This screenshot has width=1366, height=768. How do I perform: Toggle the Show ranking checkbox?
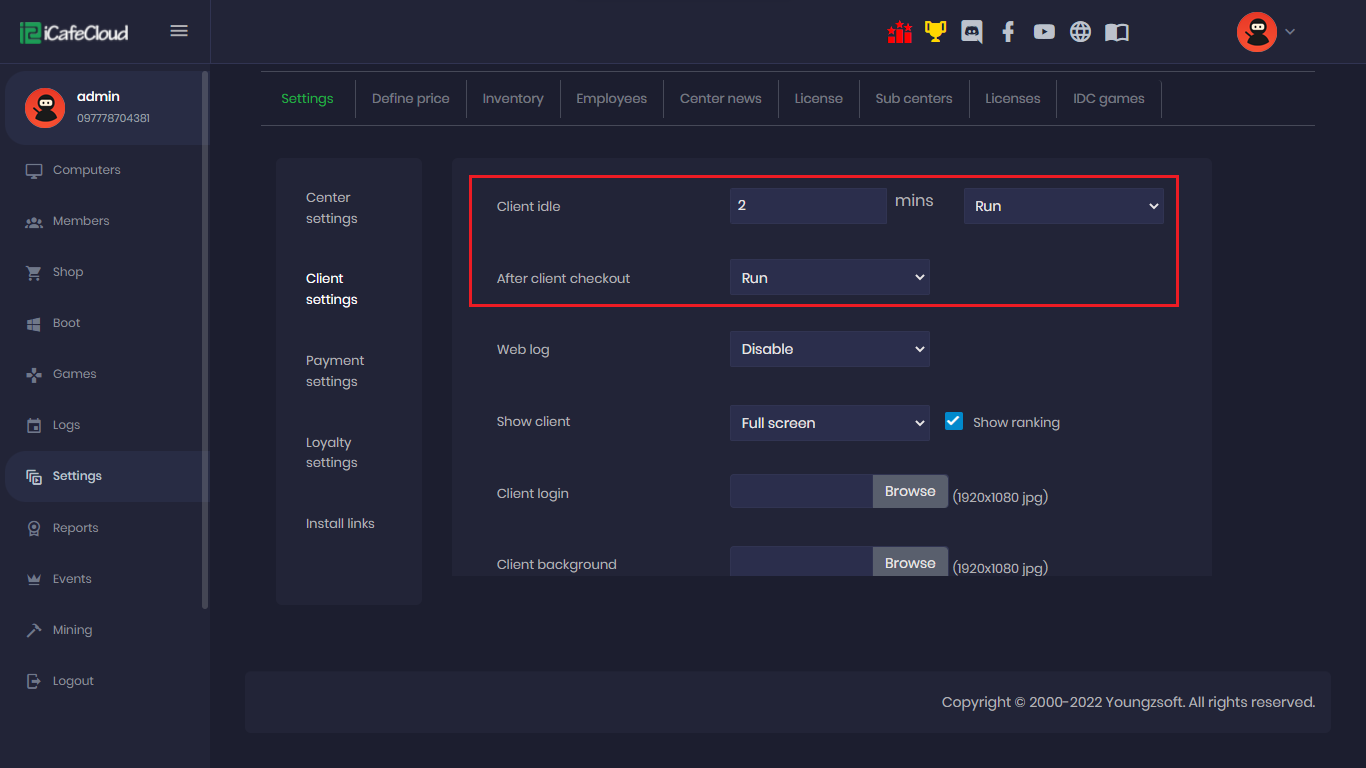pyautogui.click(x=954, y=421)
